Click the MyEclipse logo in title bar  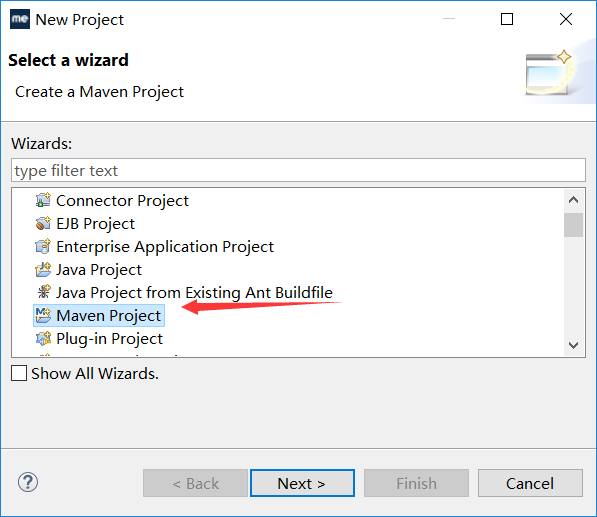pyautogui.click(x=20, y=19)
